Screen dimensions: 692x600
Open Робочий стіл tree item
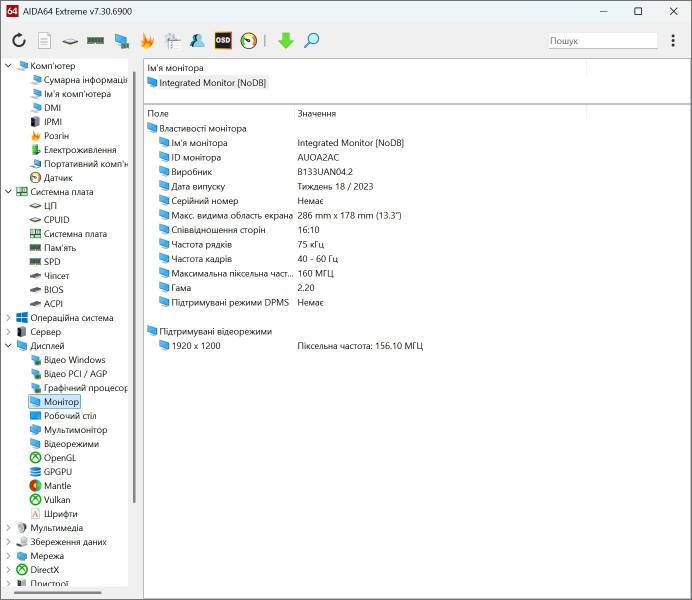pos(63,416)
